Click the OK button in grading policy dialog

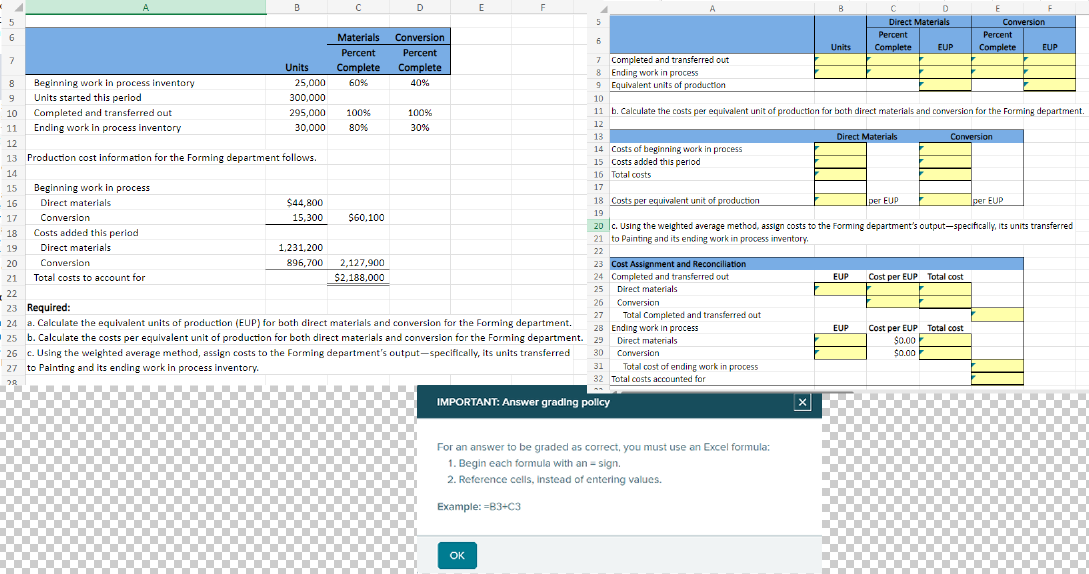coord(457,555)
